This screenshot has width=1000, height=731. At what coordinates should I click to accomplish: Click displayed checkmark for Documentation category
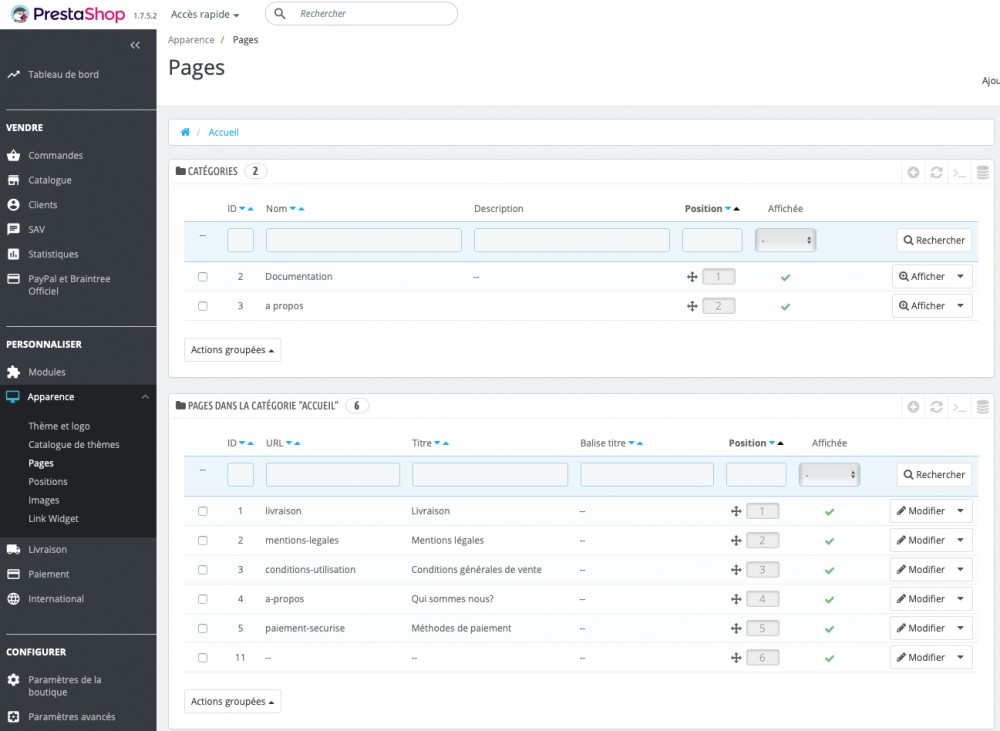pyautogui.click(x=785, y=277)
